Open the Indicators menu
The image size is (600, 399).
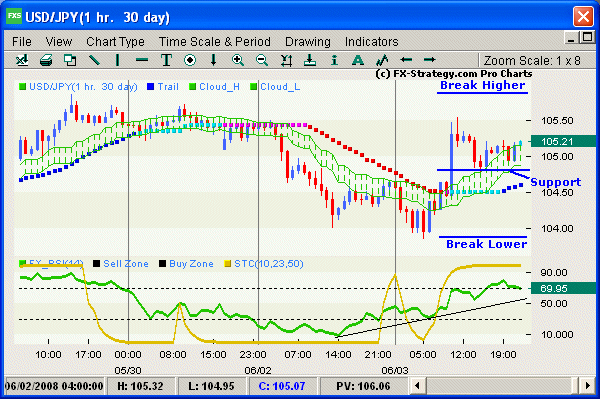click(x=371, y=41)
